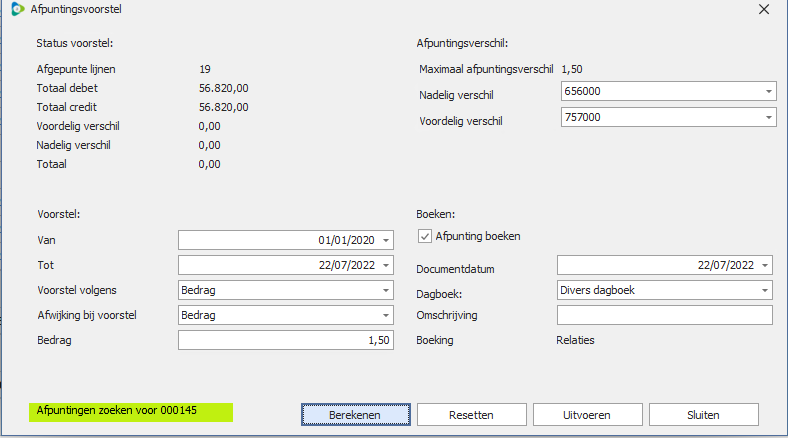Click the Voorstel section heading

coord(59,214)
